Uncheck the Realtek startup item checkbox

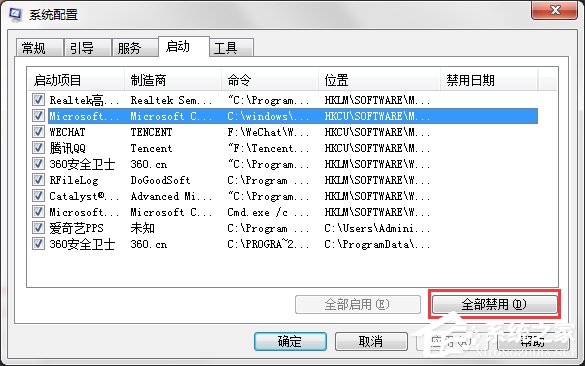pos(38,100)
